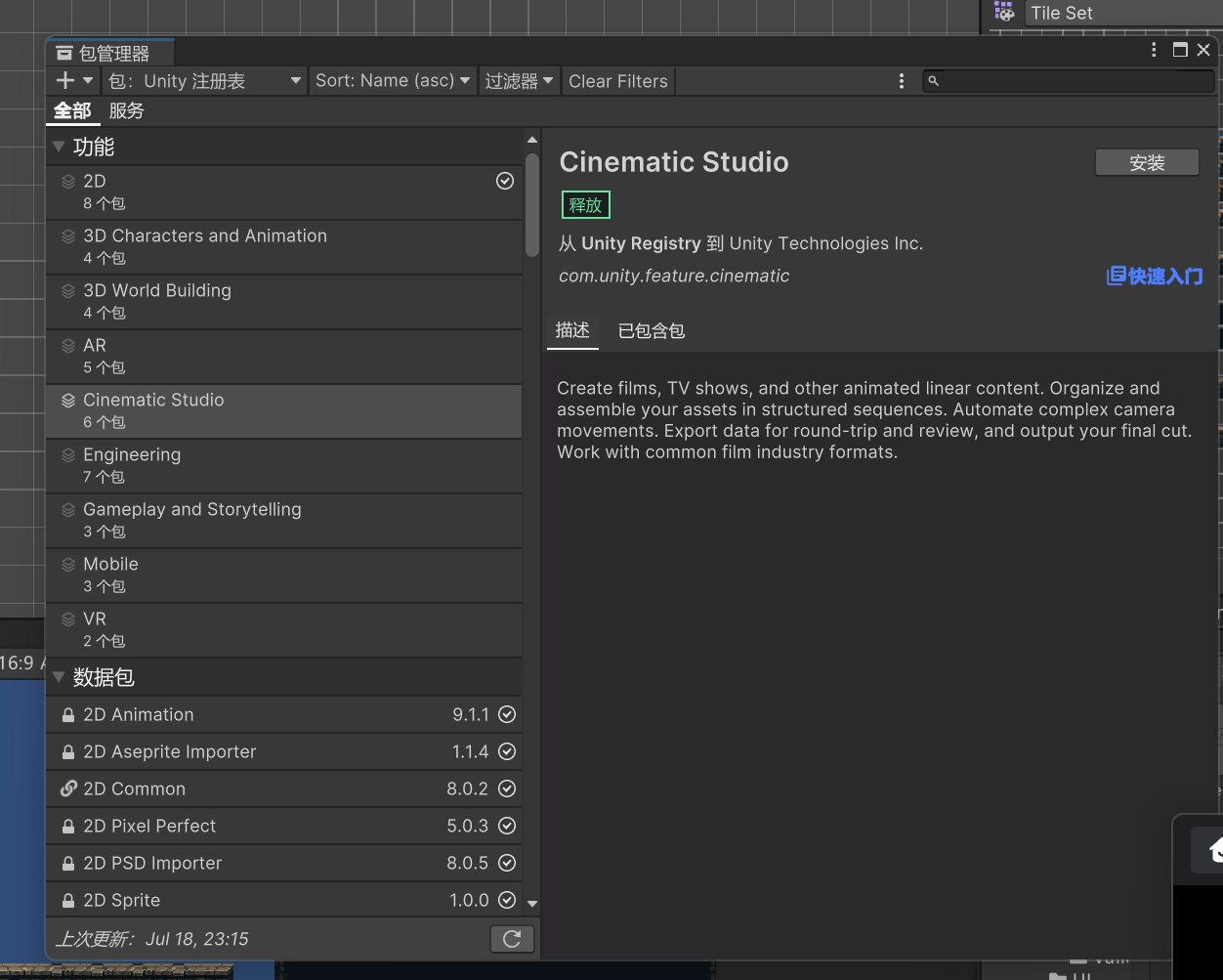
Task: Click the layers icon beside 3D World Building
Action: [68, 290]
